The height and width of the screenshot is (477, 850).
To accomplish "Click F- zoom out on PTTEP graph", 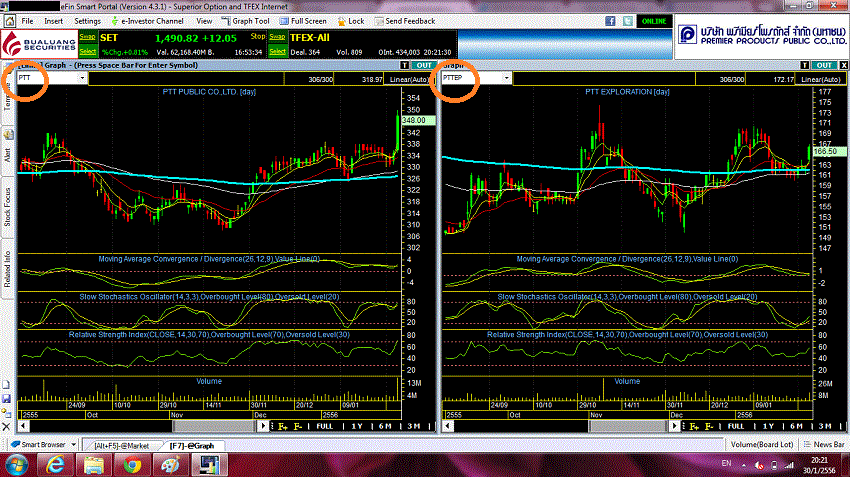I will (x=709, y=427).
